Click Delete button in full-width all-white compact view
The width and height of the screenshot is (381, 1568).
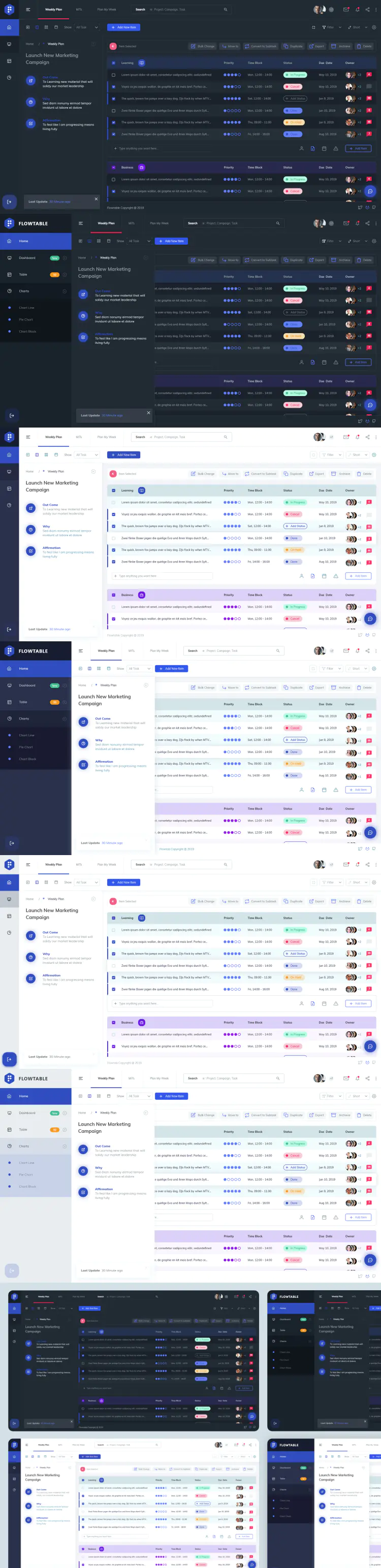coord(364,901)
